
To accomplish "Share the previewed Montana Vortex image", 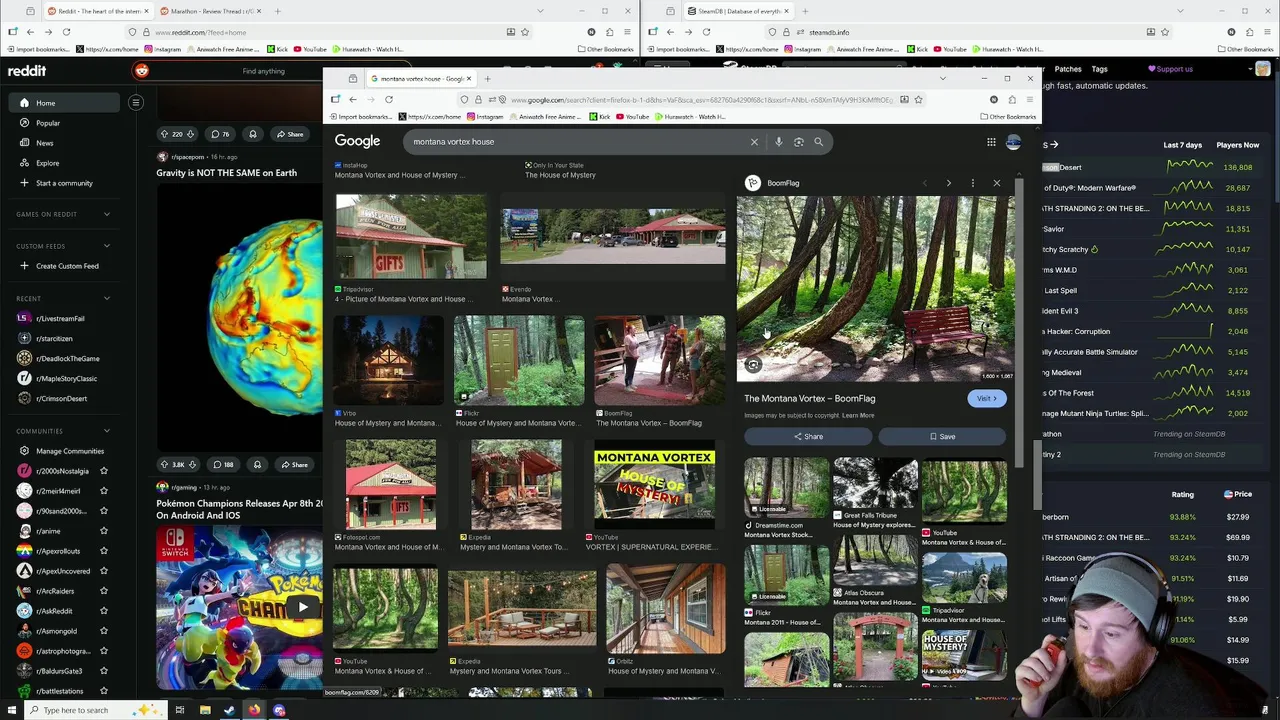I will pyautogui.click(x=808, y=437).
